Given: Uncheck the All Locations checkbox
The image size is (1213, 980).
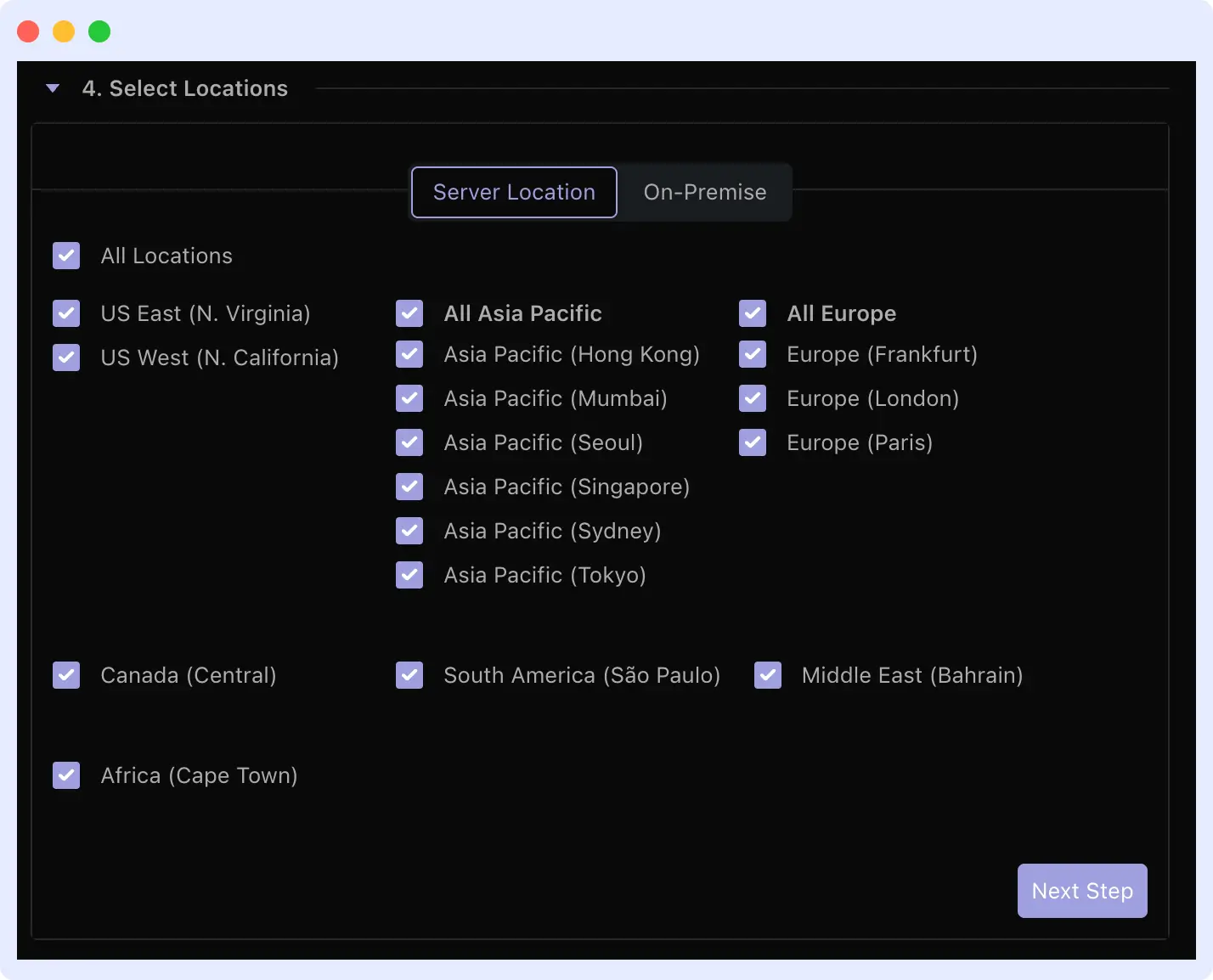Looking at the screenshot, I should 65,256.
